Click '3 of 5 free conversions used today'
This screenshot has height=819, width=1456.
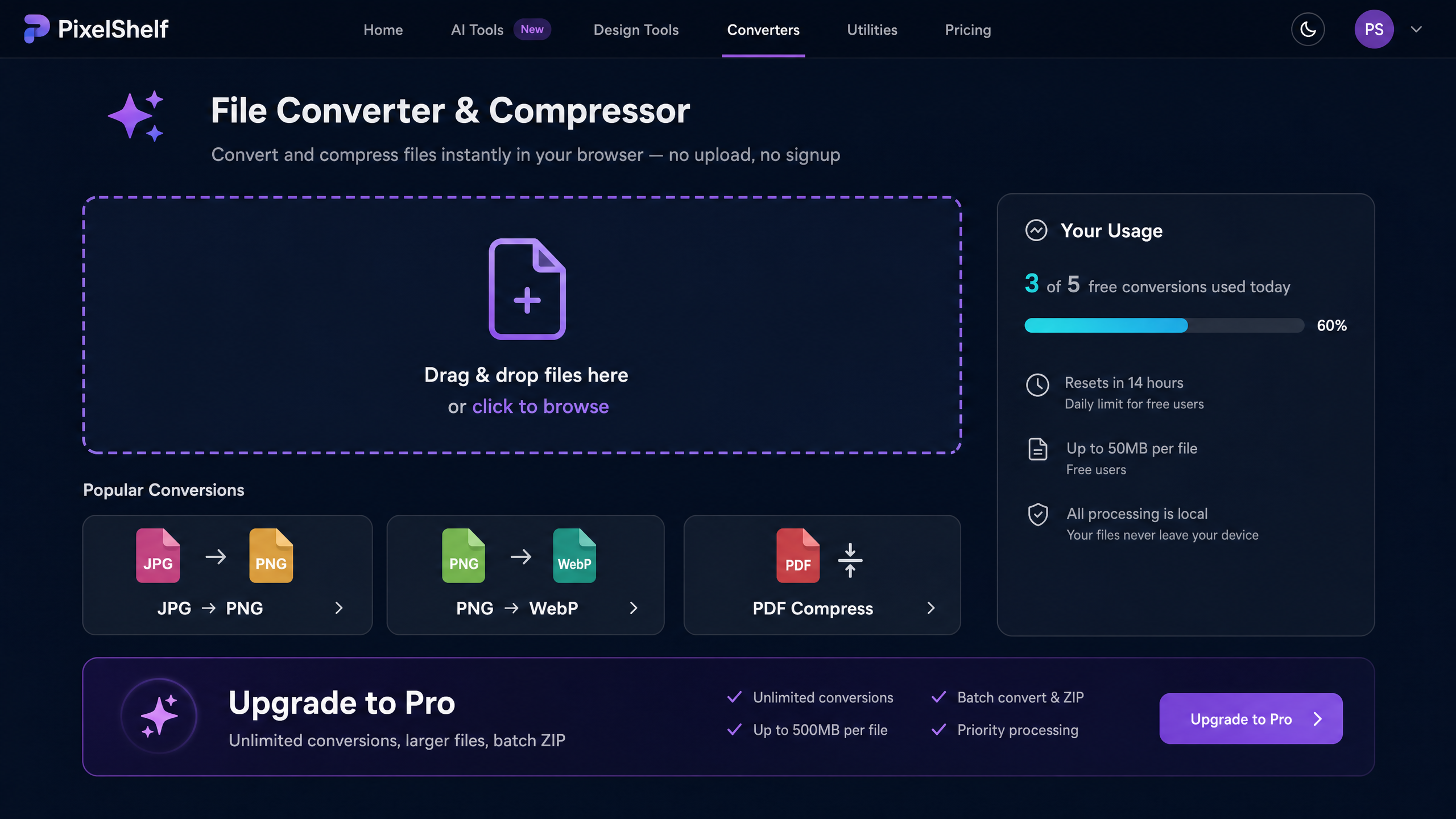[1157, 284]
